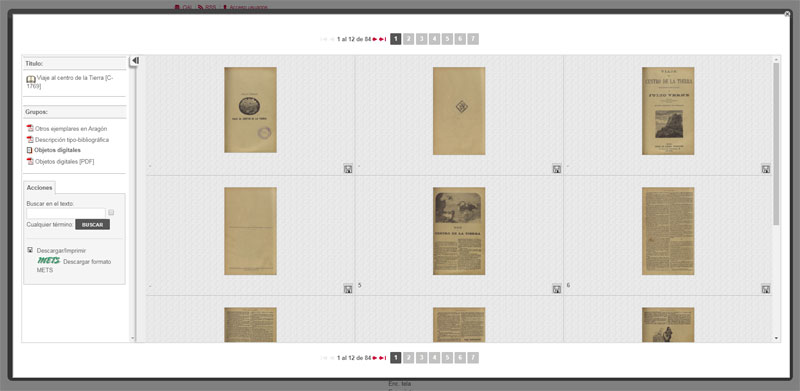Viewport: 800px width, 391px height.
Task: Open Objetos digitales [PDF] link
Action: pos(64,161)
